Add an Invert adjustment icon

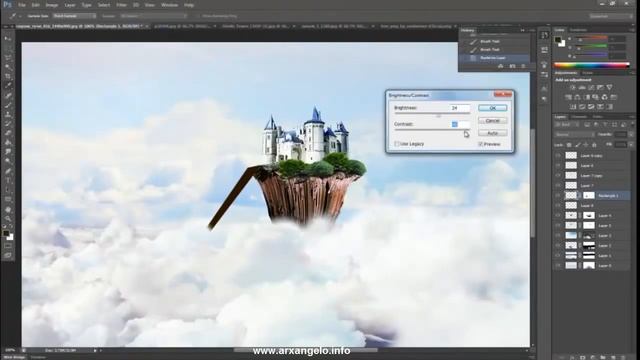coord(573,107)
